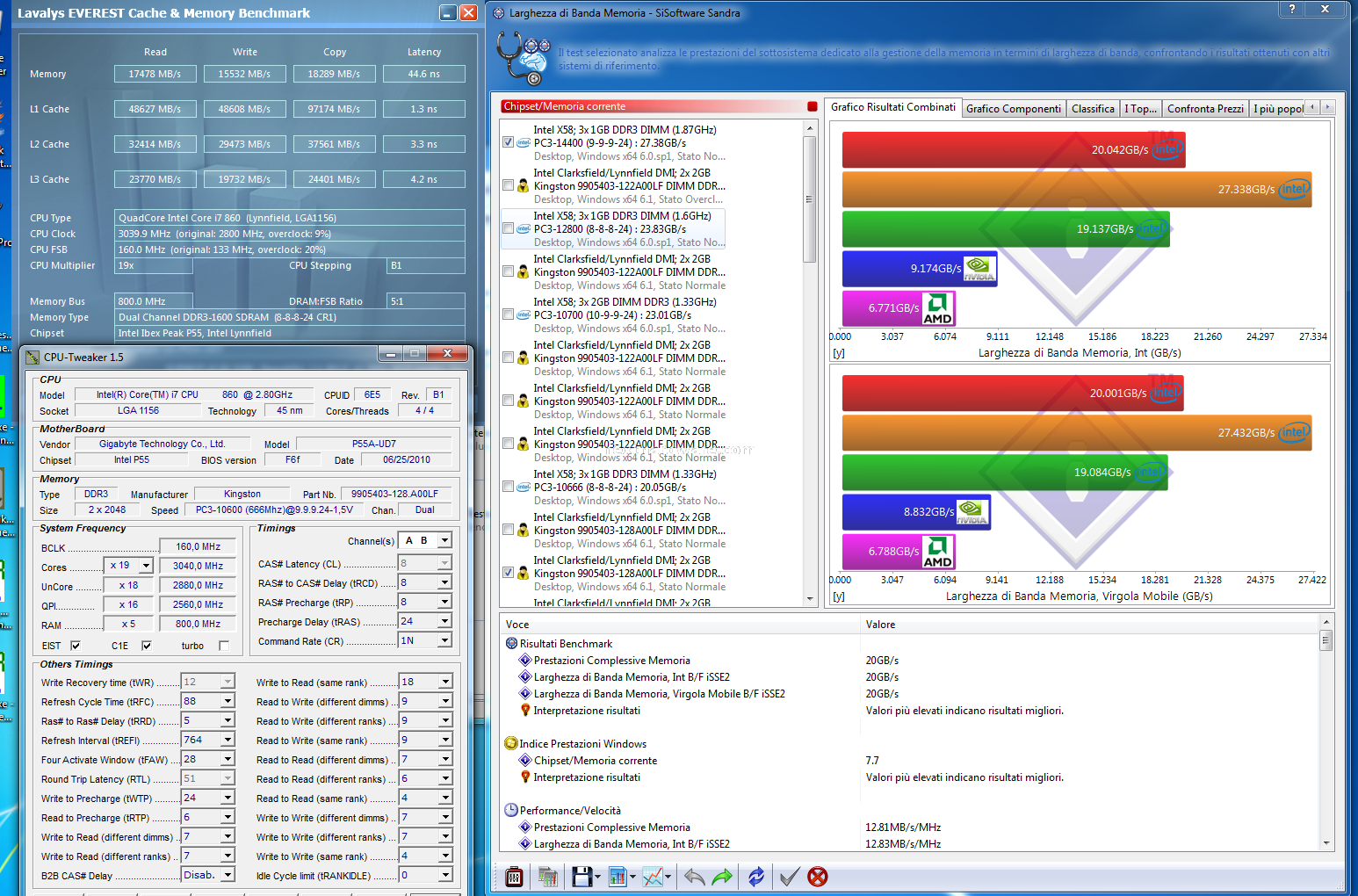Click the results table vertical scrollbar thumb
Viewport: 1358px width, 896px height.
point(1325,640)
